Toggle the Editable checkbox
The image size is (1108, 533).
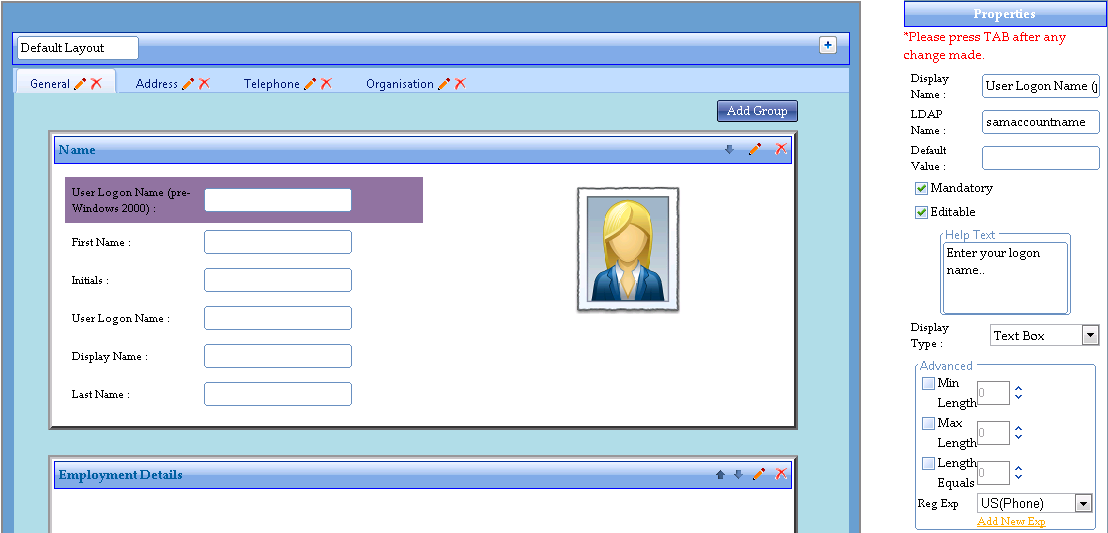[x=921, y=212]
